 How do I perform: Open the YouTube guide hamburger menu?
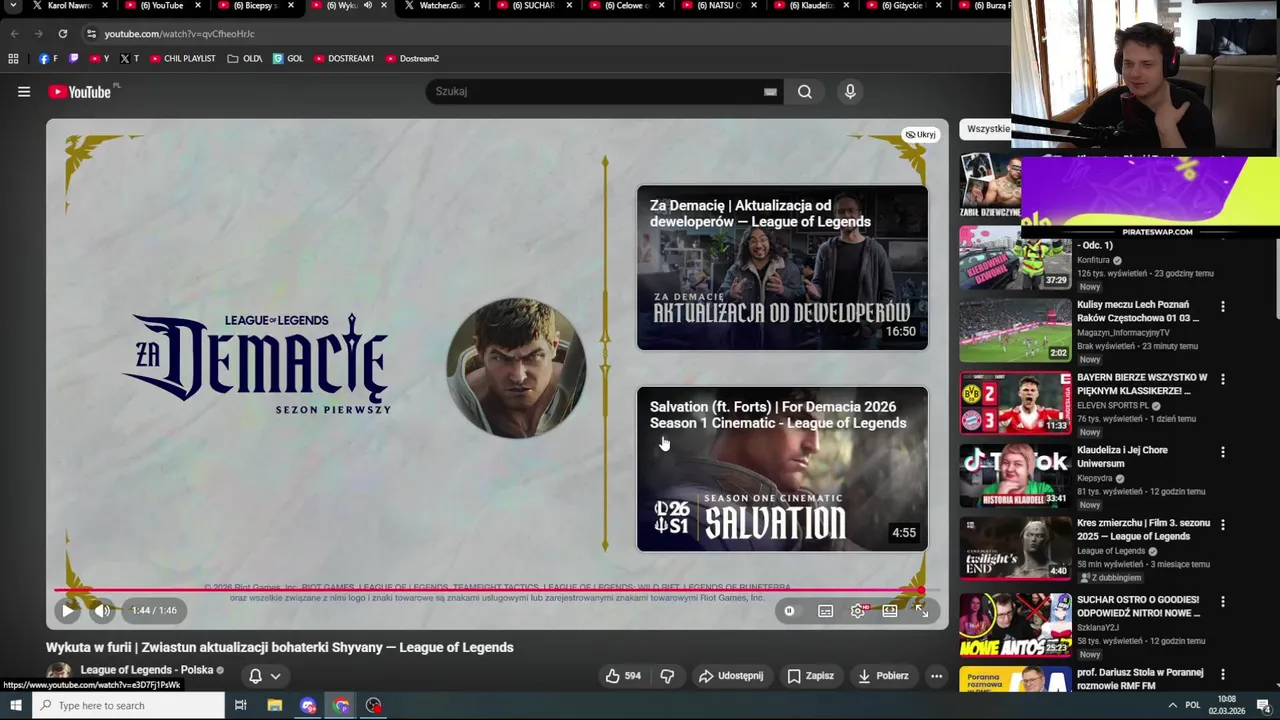click(x=24, y=92)
